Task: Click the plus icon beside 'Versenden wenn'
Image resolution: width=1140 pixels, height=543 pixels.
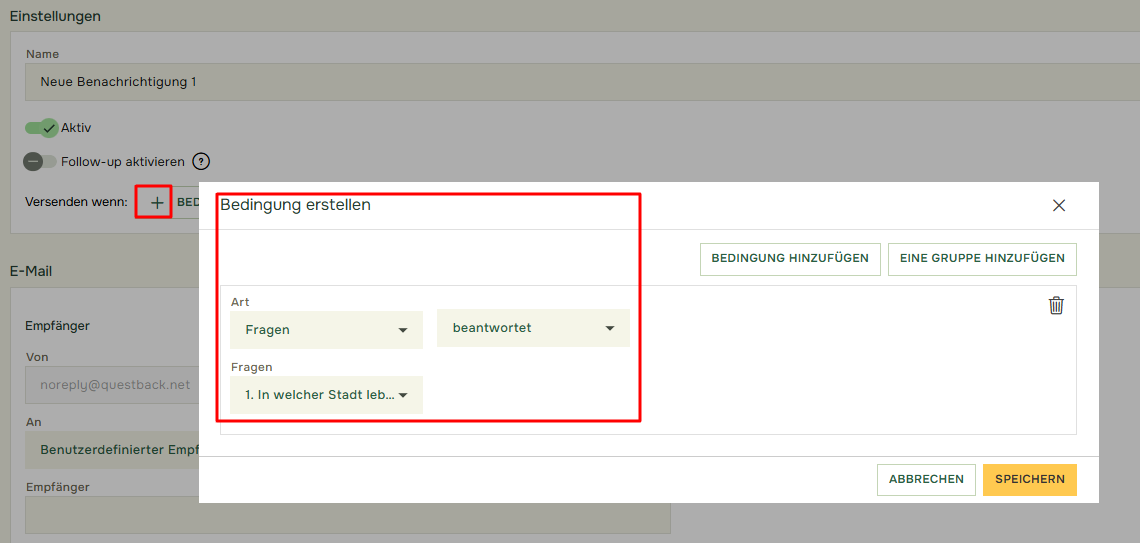Action: click(157, 202)
